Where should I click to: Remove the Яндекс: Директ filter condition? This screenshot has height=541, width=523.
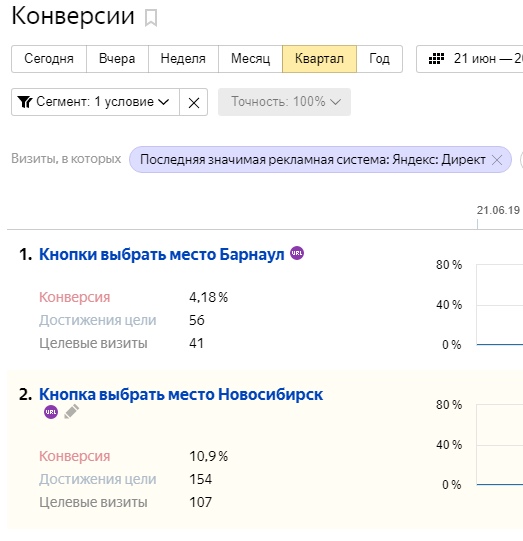[x=497, y=160]
